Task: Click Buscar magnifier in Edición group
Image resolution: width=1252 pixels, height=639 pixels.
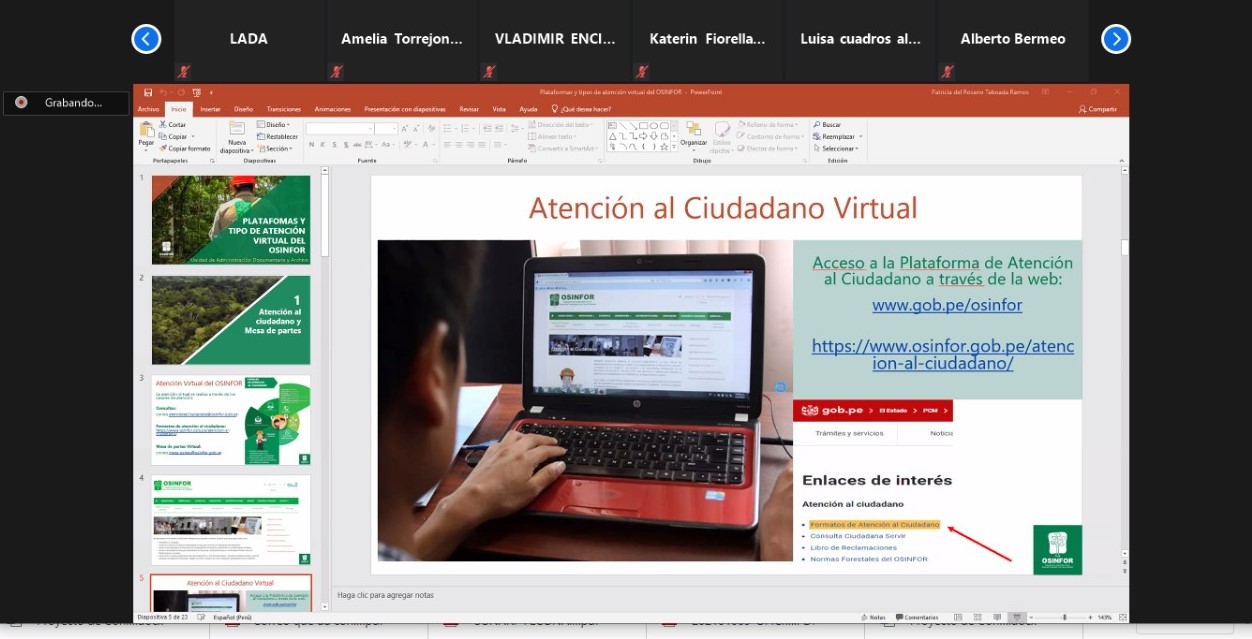Action: pyautogui.click(x=826, y=125)
